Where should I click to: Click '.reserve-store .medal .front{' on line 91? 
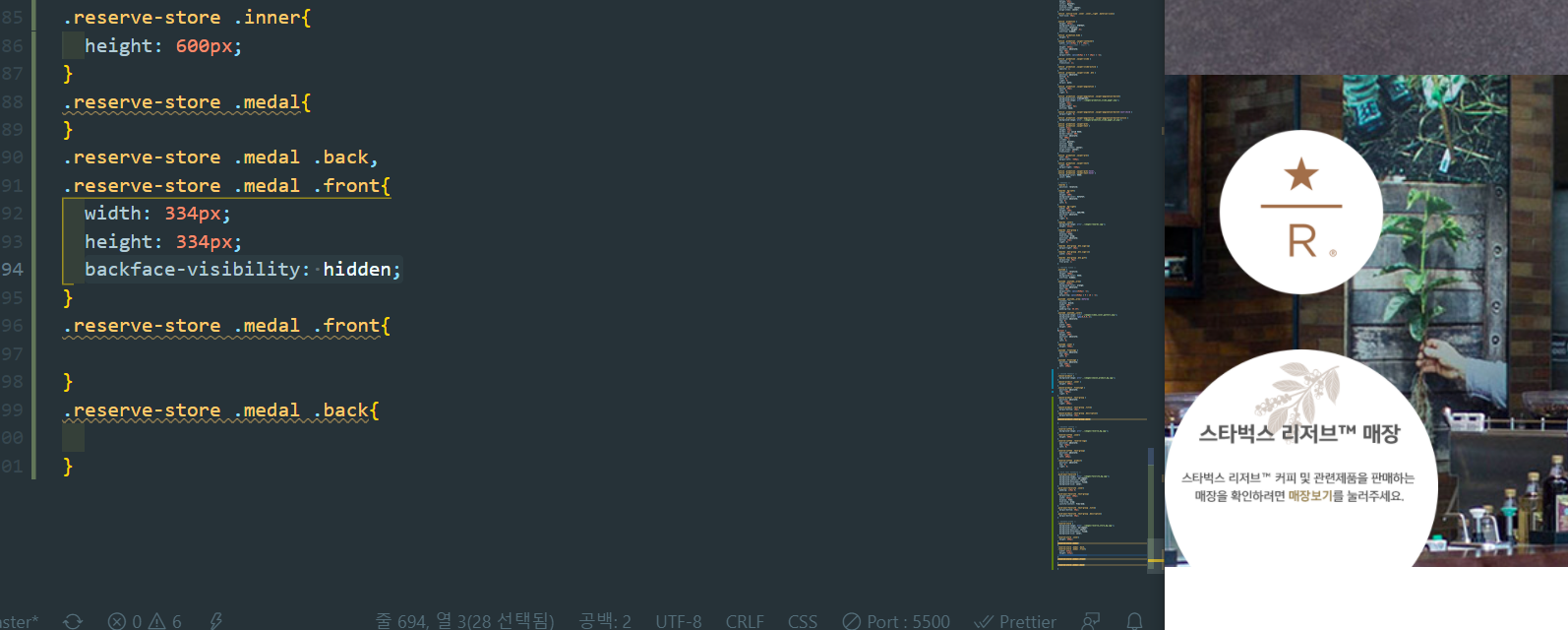(226, 186)
